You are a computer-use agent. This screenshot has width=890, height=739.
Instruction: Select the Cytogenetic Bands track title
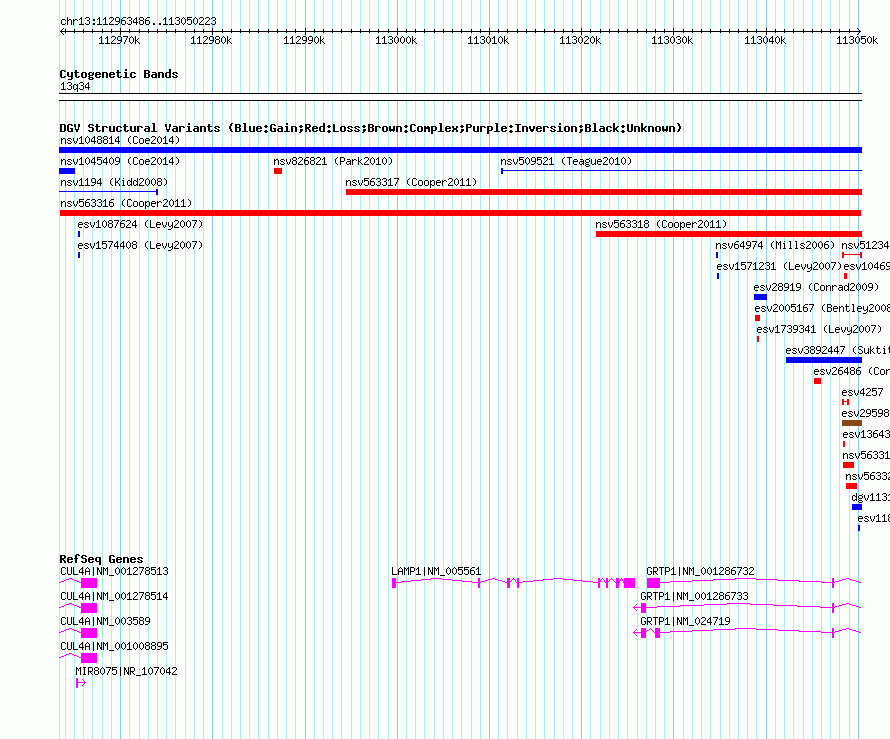tap(119, 74)
